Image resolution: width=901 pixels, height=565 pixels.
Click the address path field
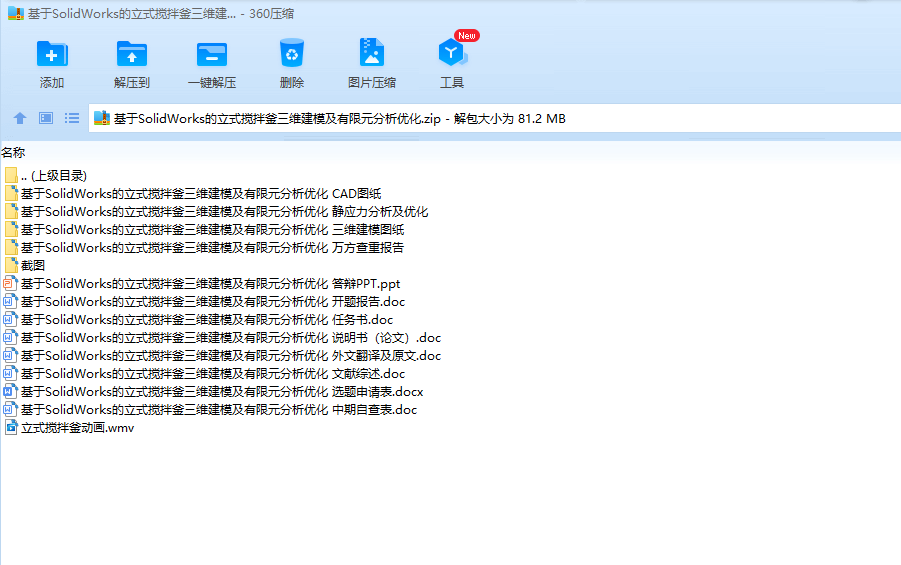[x=494, y=118]
